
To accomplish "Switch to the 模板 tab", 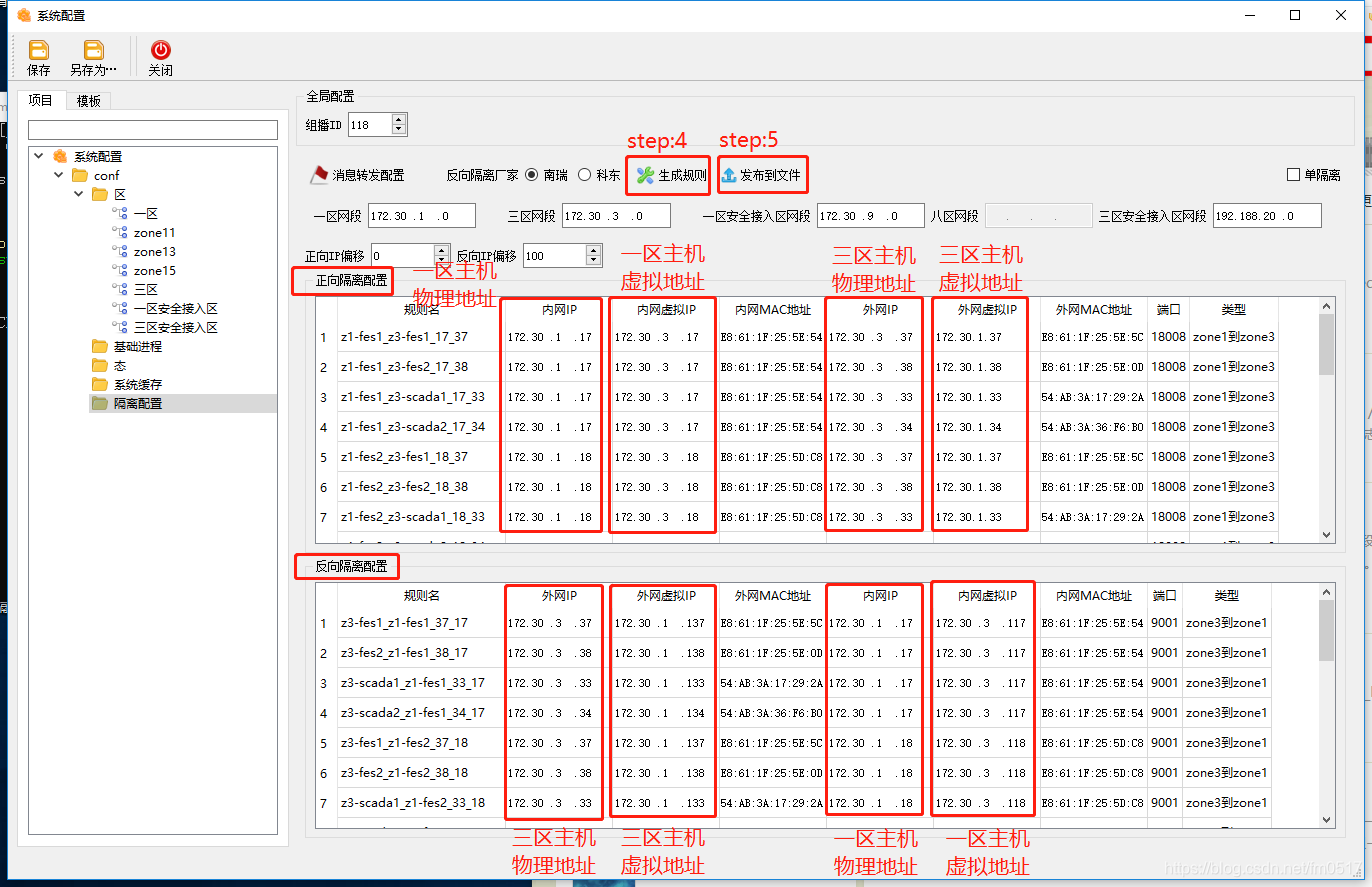I will click(x=89, y=101).
